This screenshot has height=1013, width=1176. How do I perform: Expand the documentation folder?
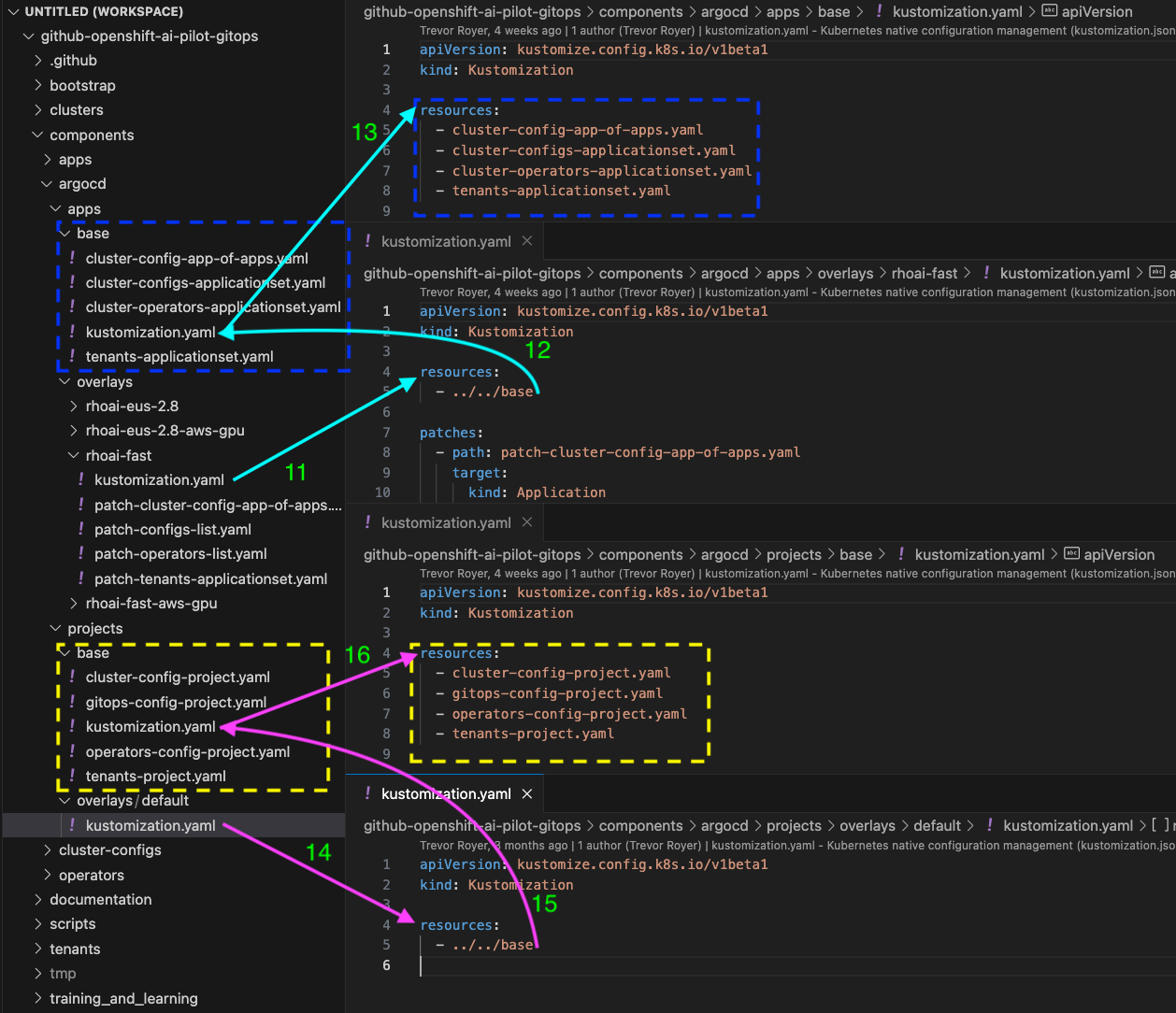(x=37, y=899)
